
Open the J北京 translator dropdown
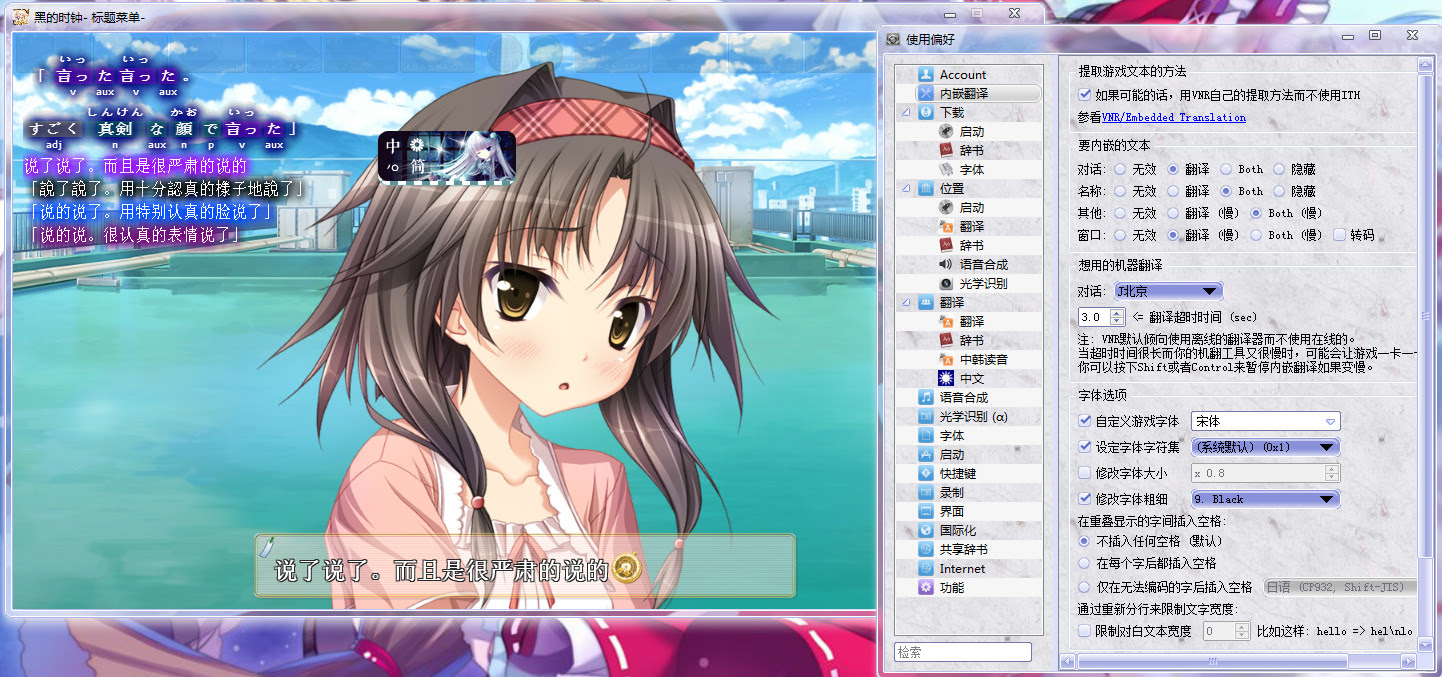pos(1167,291)
